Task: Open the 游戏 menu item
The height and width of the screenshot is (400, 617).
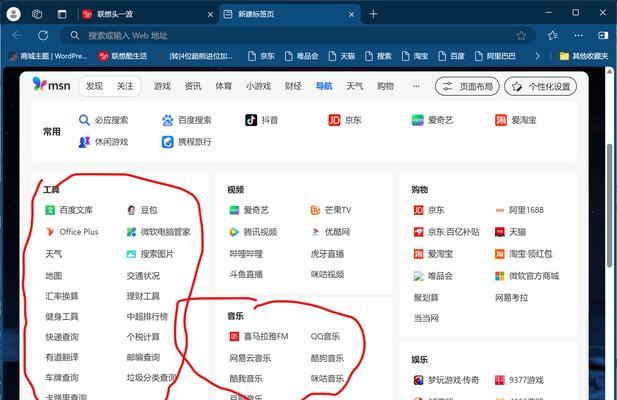Action: click(x=162, y=86)
